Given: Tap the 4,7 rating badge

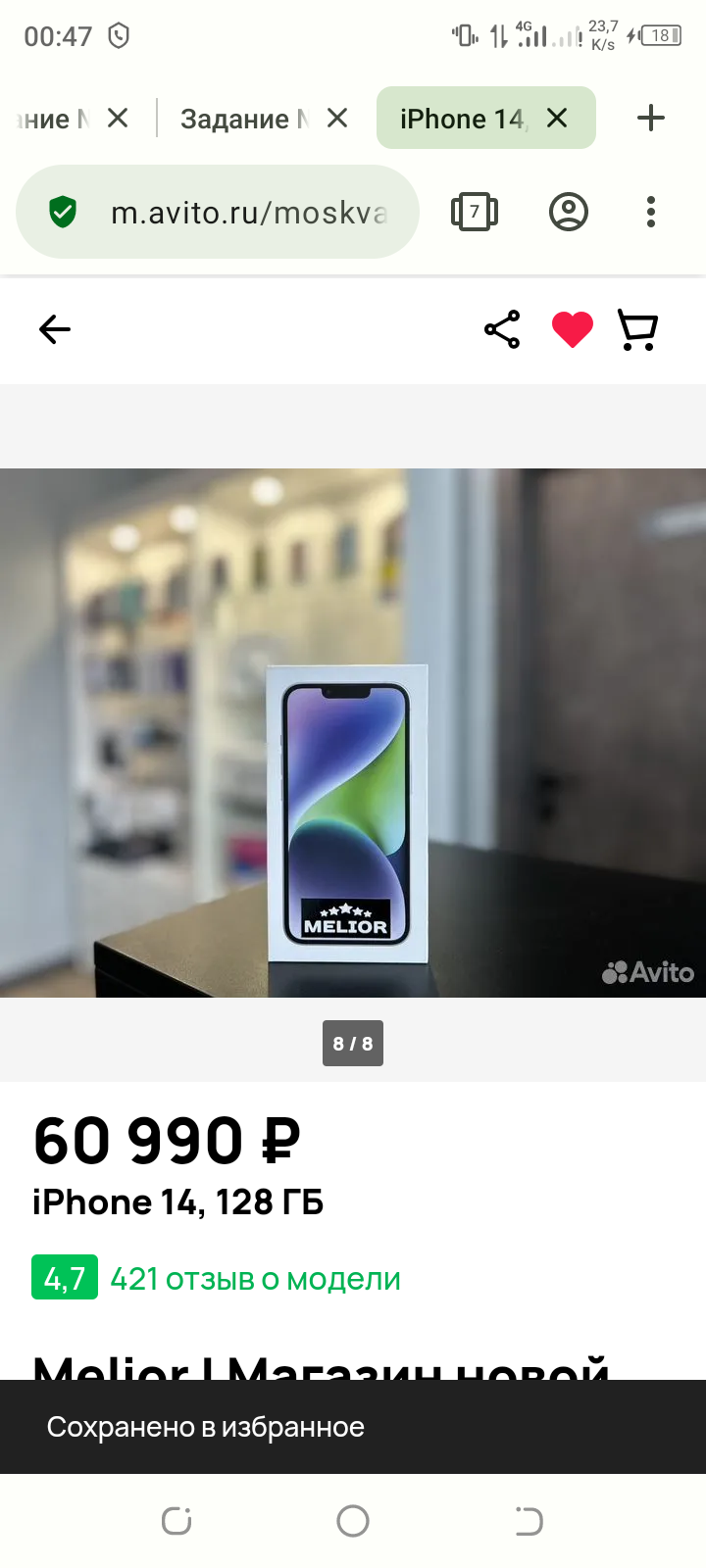Looking at the screenshot, I should pyautogui.click(x=65, y=1277).
